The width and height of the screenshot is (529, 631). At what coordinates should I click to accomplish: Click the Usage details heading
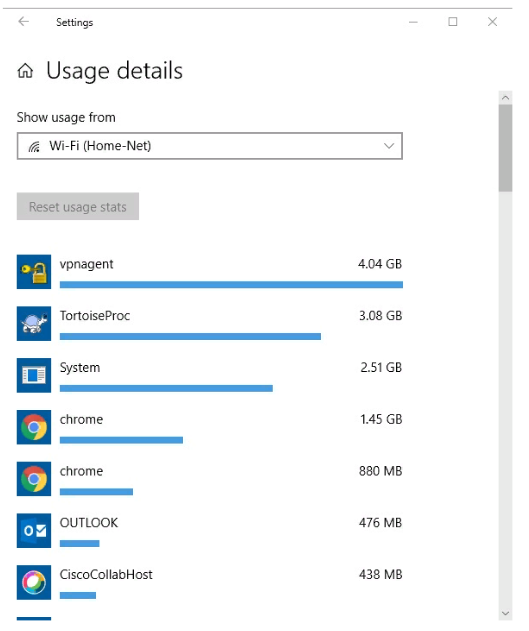tap(115, 71)
